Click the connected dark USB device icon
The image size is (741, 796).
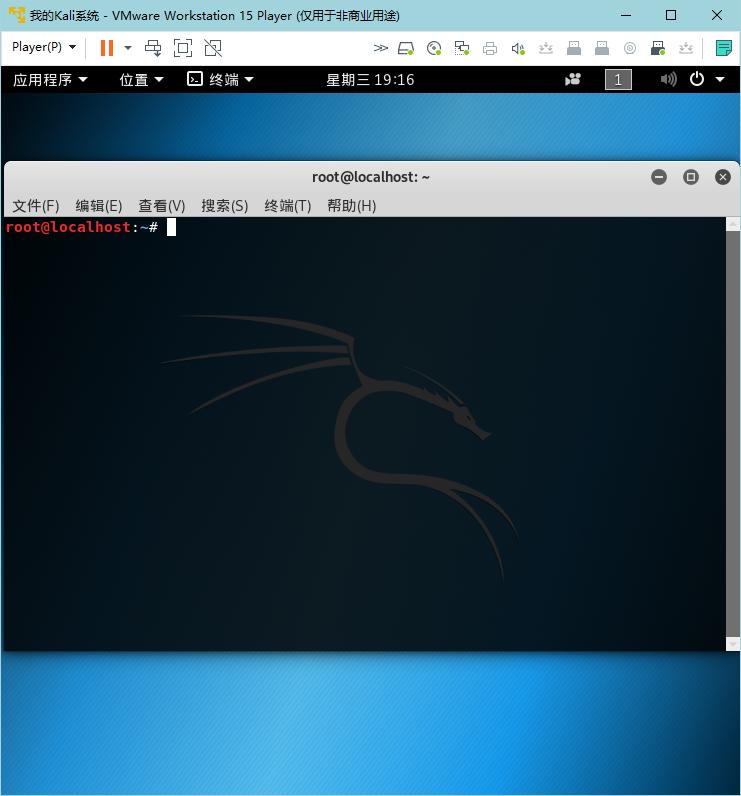tap(658, 48)
